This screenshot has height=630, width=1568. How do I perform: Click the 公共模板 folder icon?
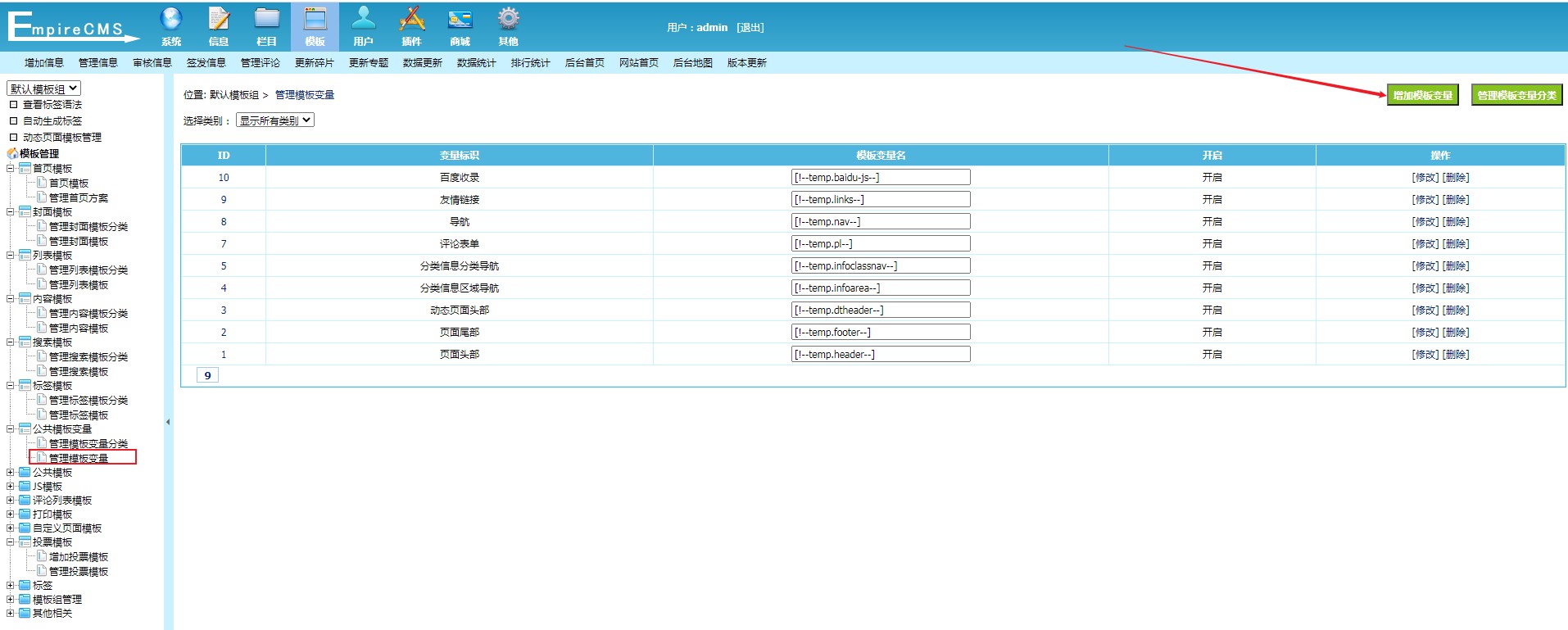click(x=25, y=472)
